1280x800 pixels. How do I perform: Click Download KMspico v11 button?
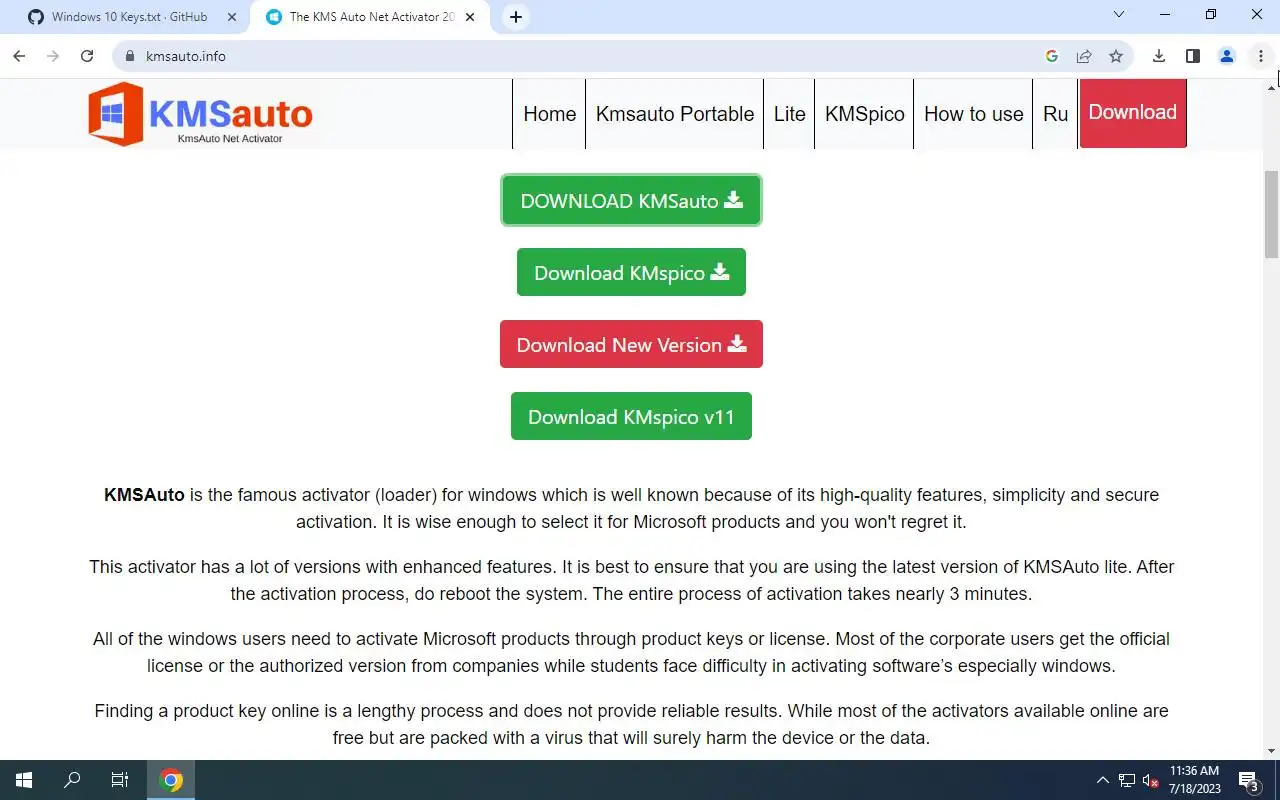(x=631, y=416)
